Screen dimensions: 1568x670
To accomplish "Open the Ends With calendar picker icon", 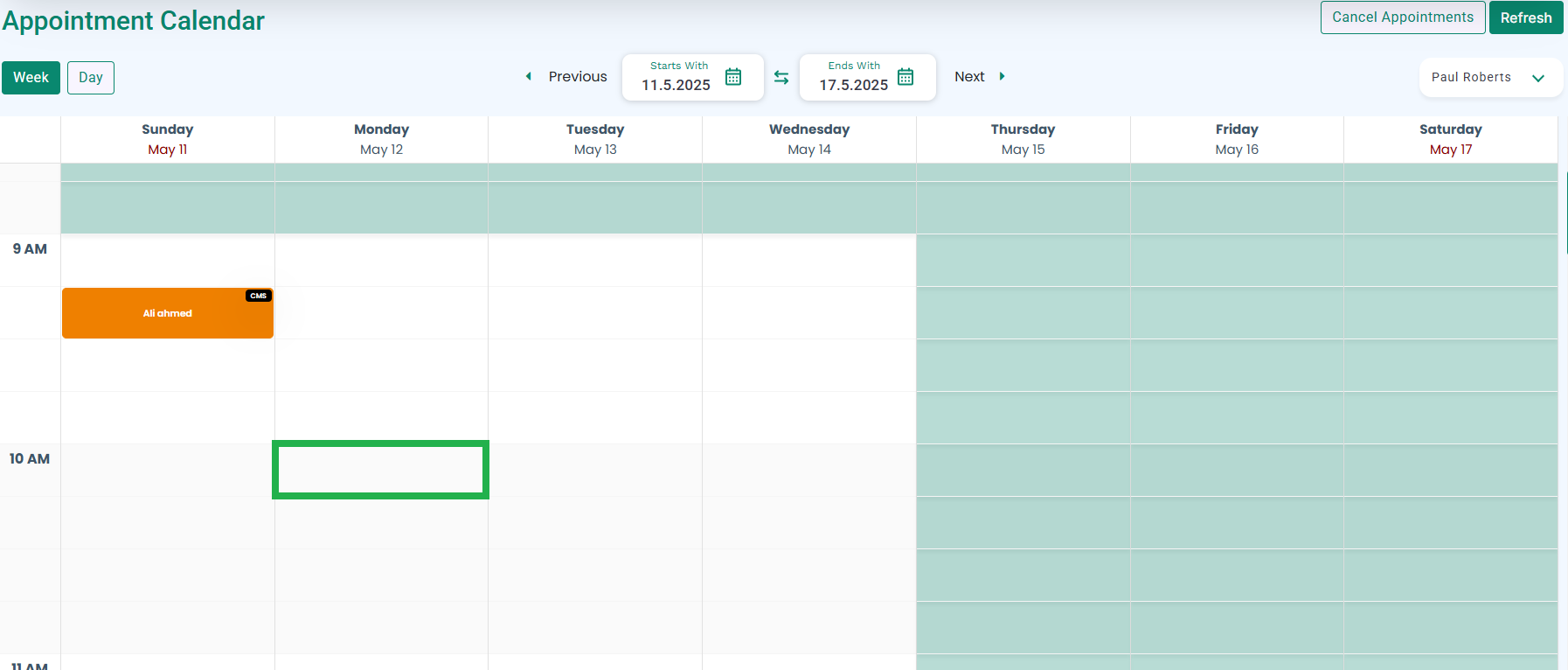I will tap(905, 77).
